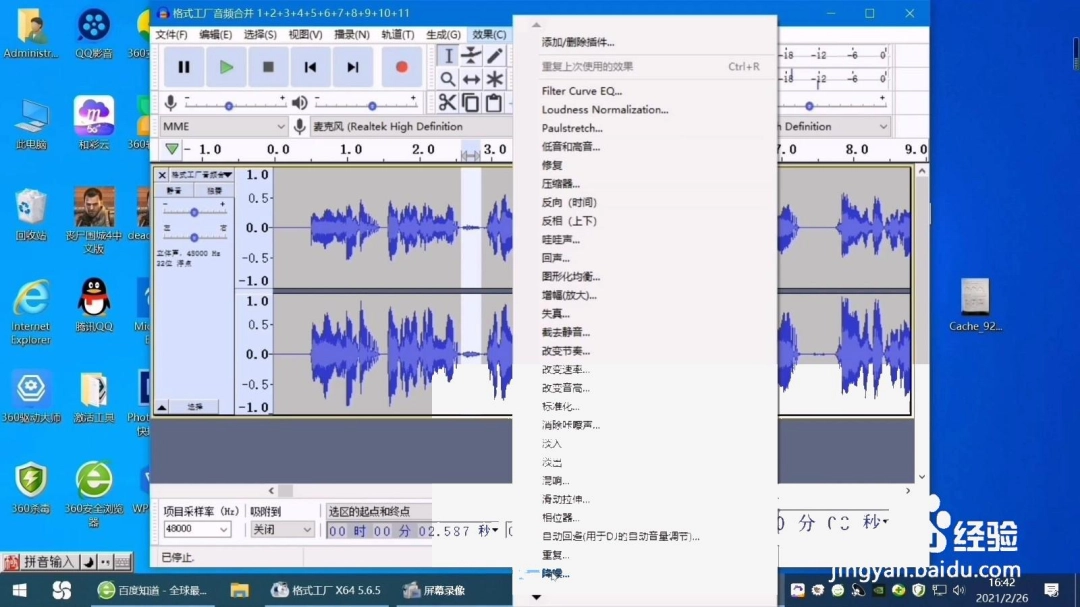Mute the track with 静音 button
Viewport: 1080px width, 607px height.
coord(175,190)
